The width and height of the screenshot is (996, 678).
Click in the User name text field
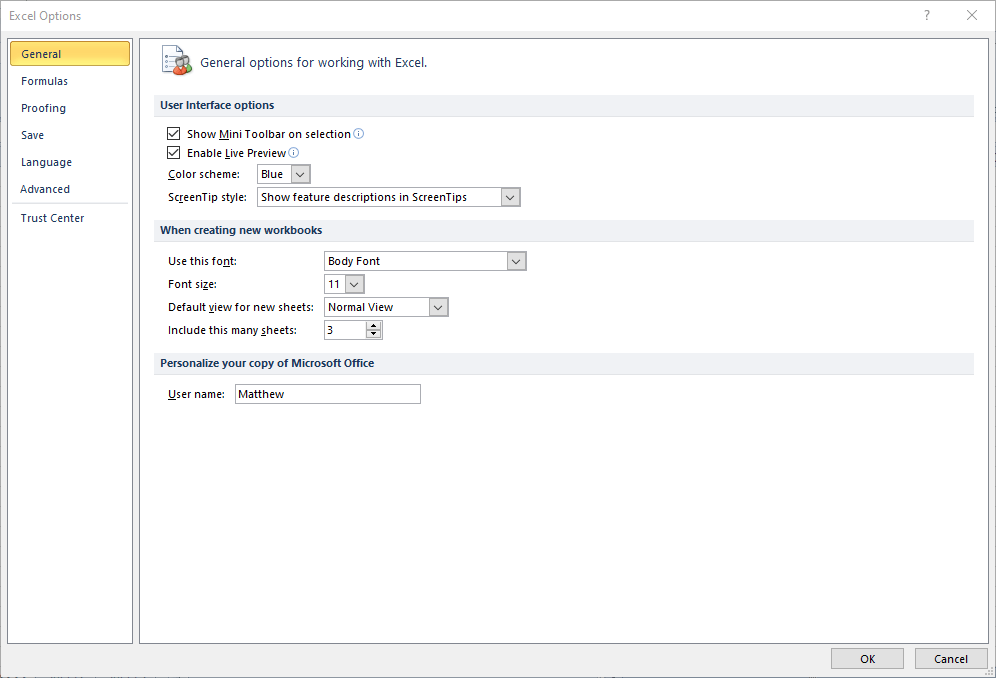pyautogui.click(x=328, y=394)
